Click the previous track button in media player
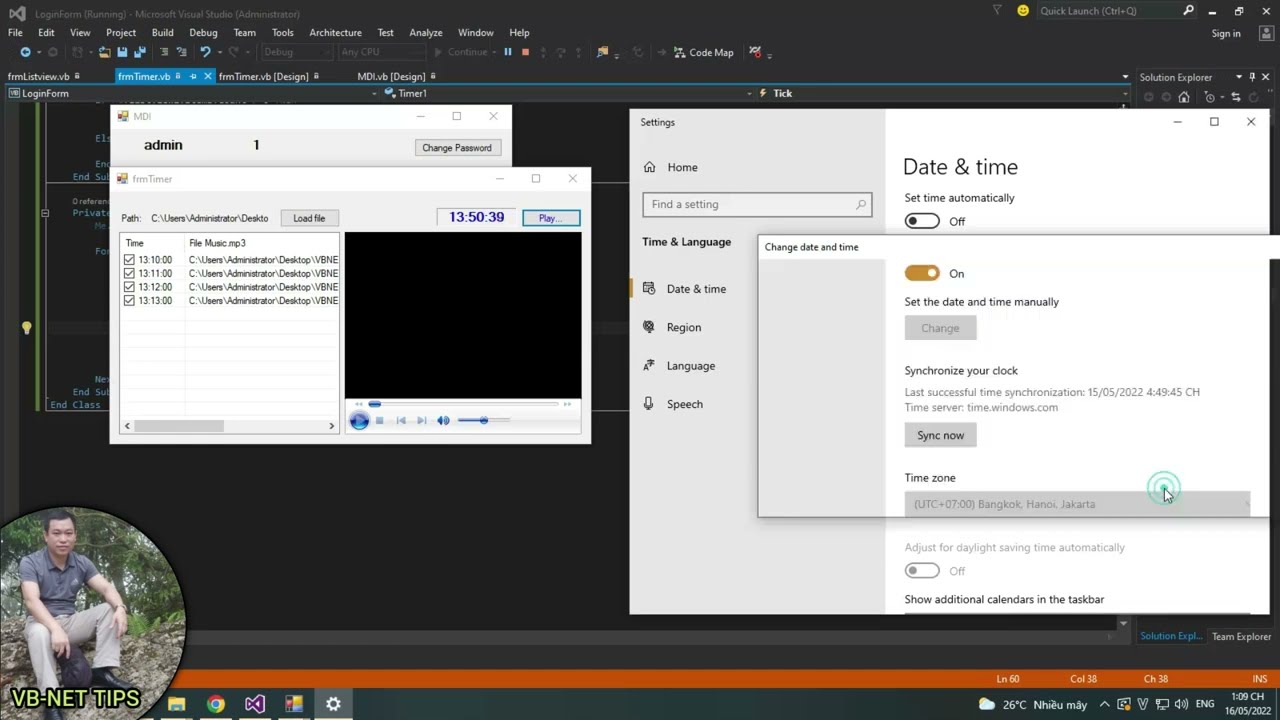This screenshot has width=1280, height=720. [401, 420]
